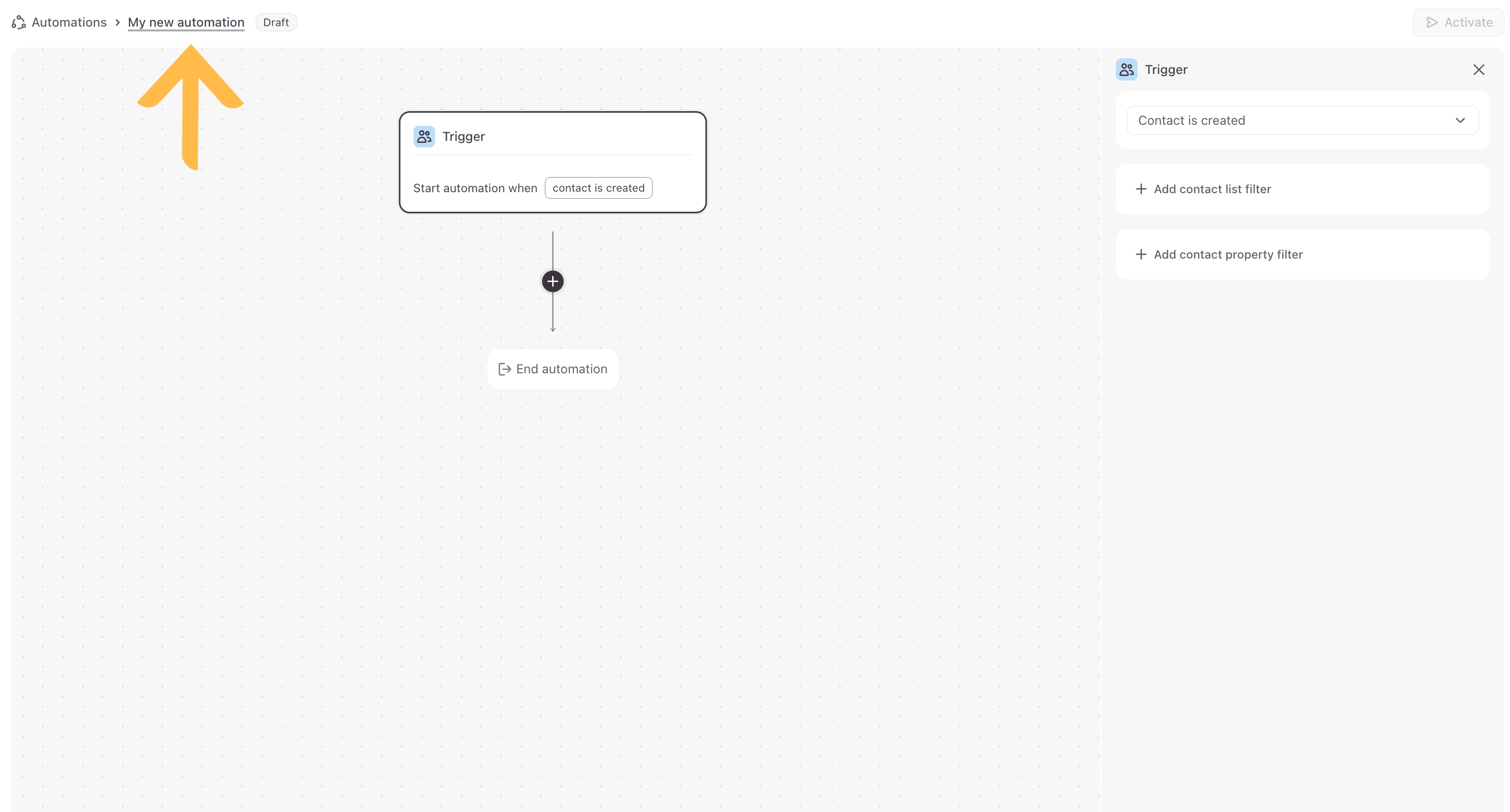This screenshot has width=1510, height=812.
Task: Click Add contact list filter
Action: tap(1212, 189)
